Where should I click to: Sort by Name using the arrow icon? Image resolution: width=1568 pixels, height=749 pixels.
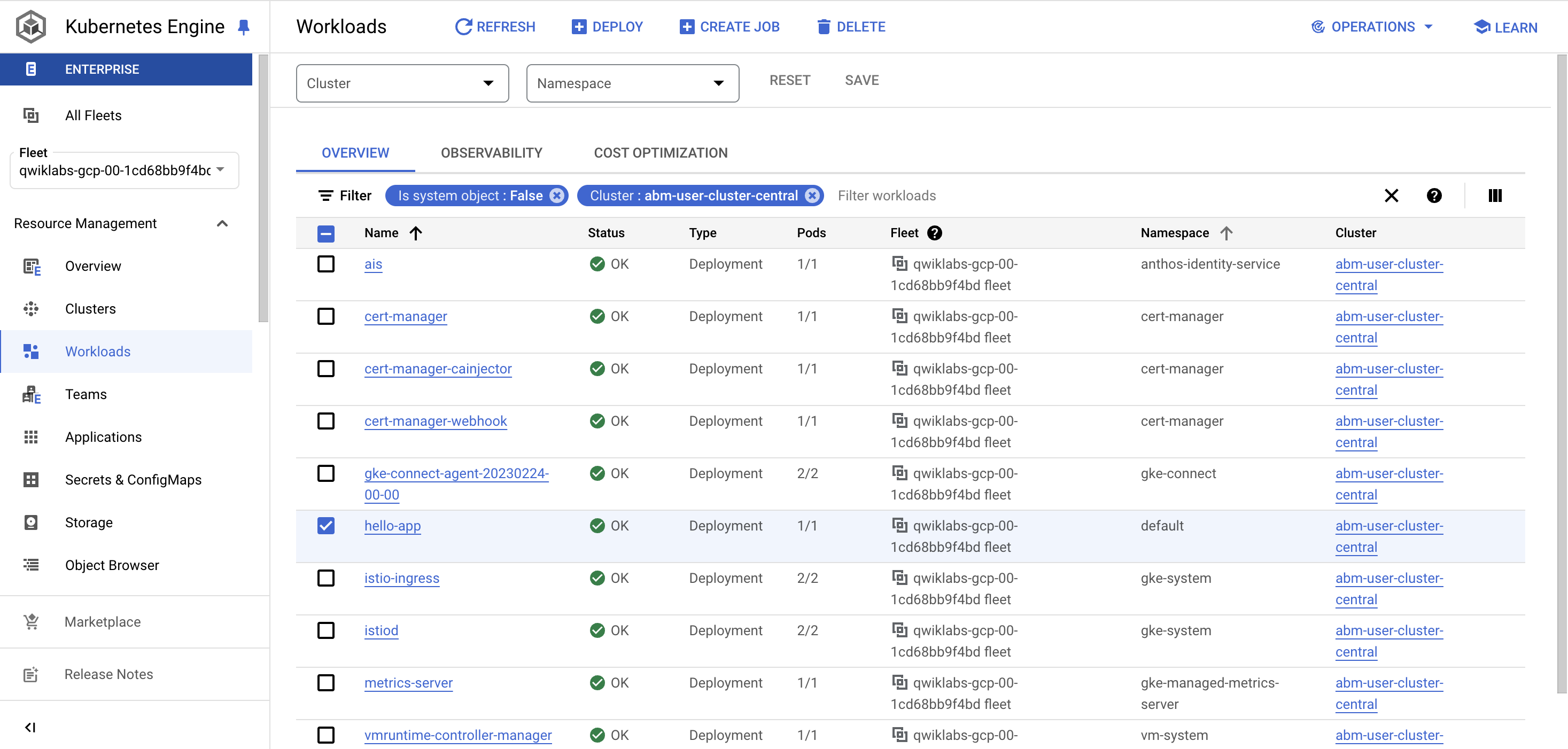pos(416,232)
